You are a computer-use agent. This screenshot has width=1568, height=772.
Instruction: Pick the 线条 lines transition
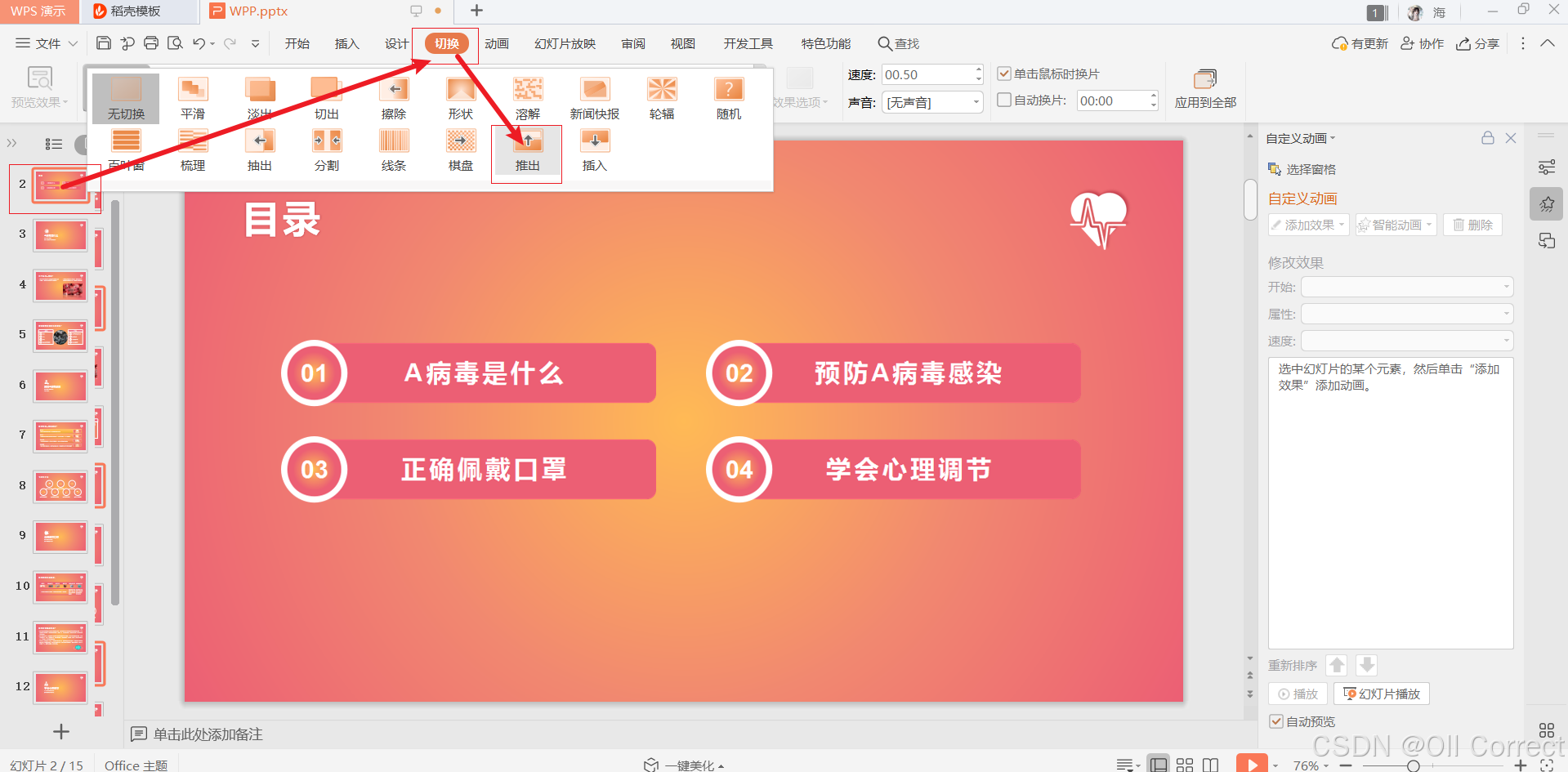coord(394,149)
